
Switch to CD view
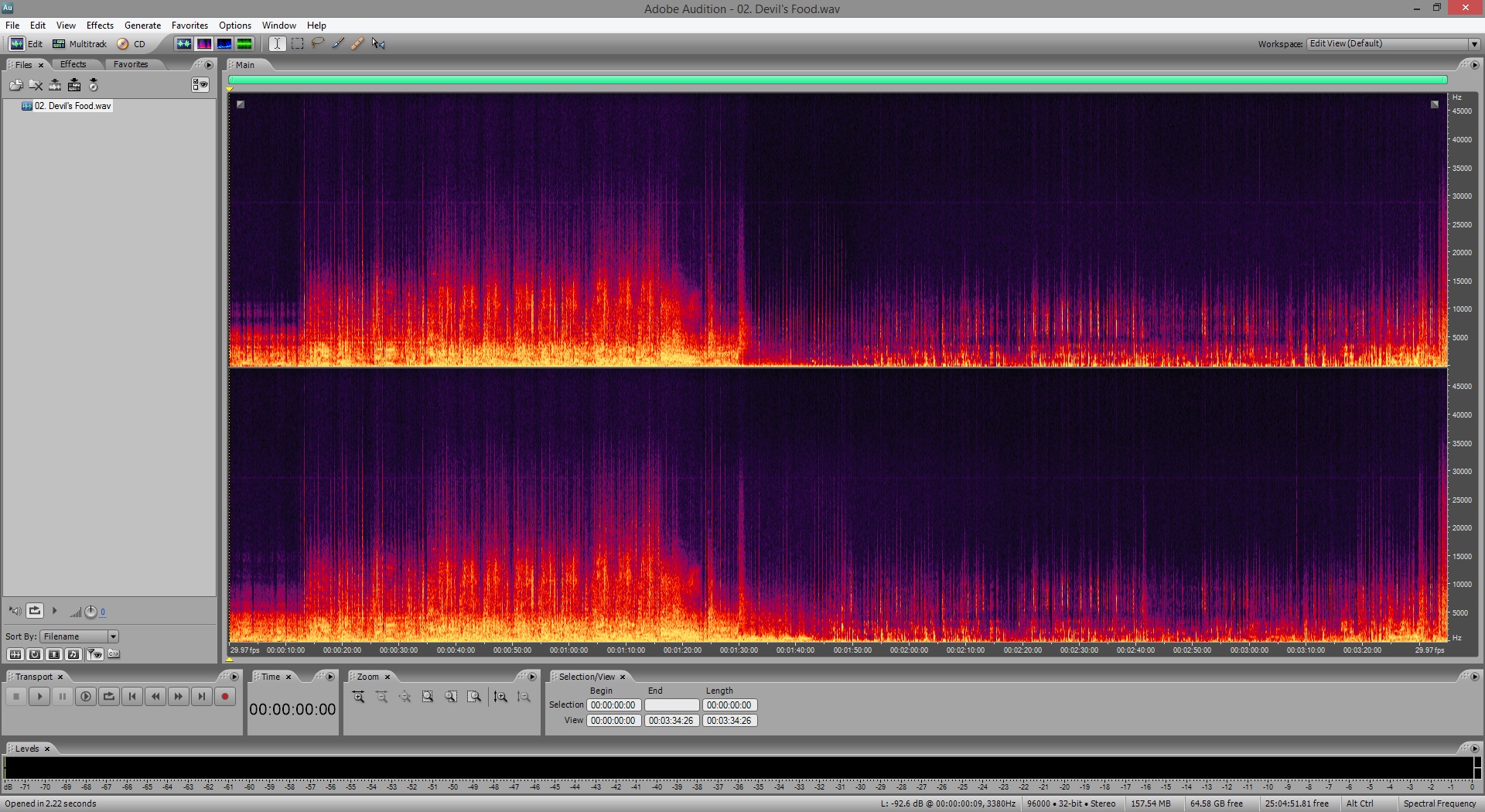tap(131, 44)
